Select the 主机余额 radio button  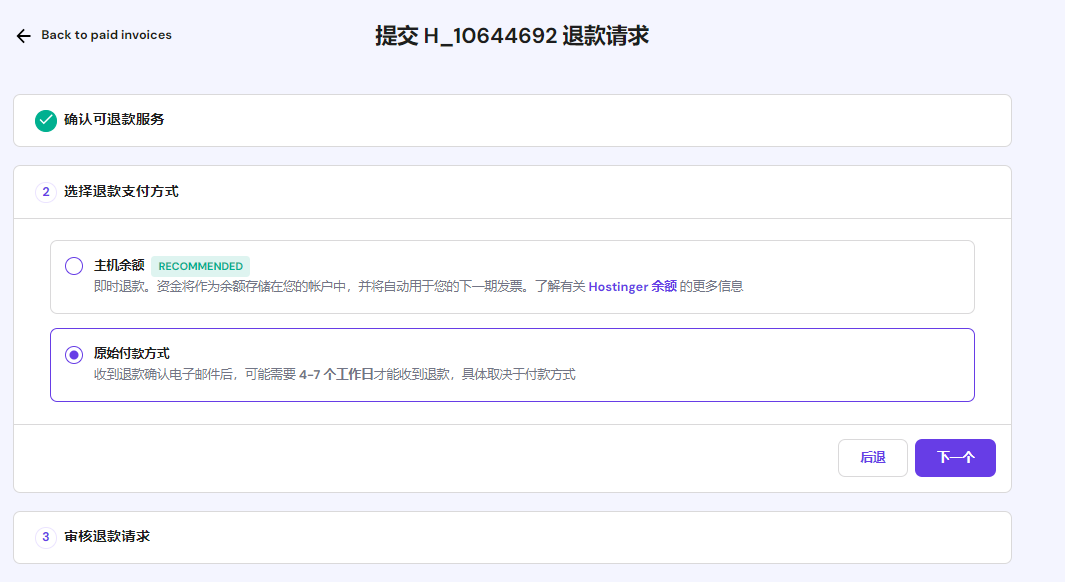tap(74, 266)
